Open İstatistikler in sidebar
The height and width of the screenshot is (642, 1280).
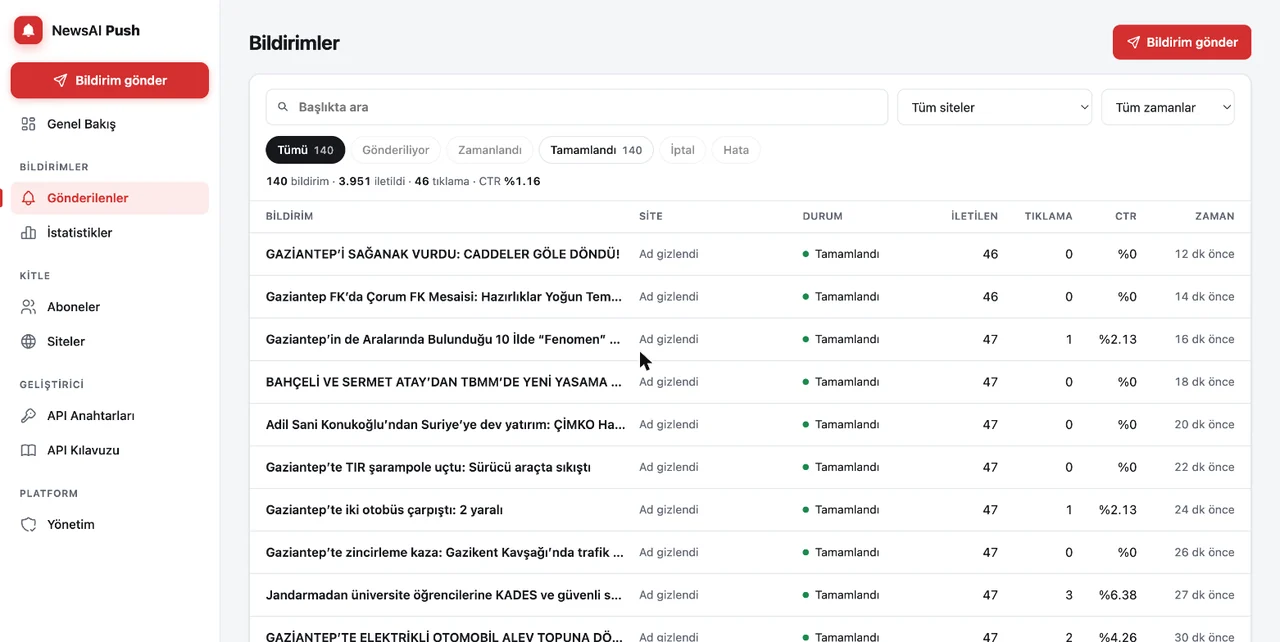point(110,233)
